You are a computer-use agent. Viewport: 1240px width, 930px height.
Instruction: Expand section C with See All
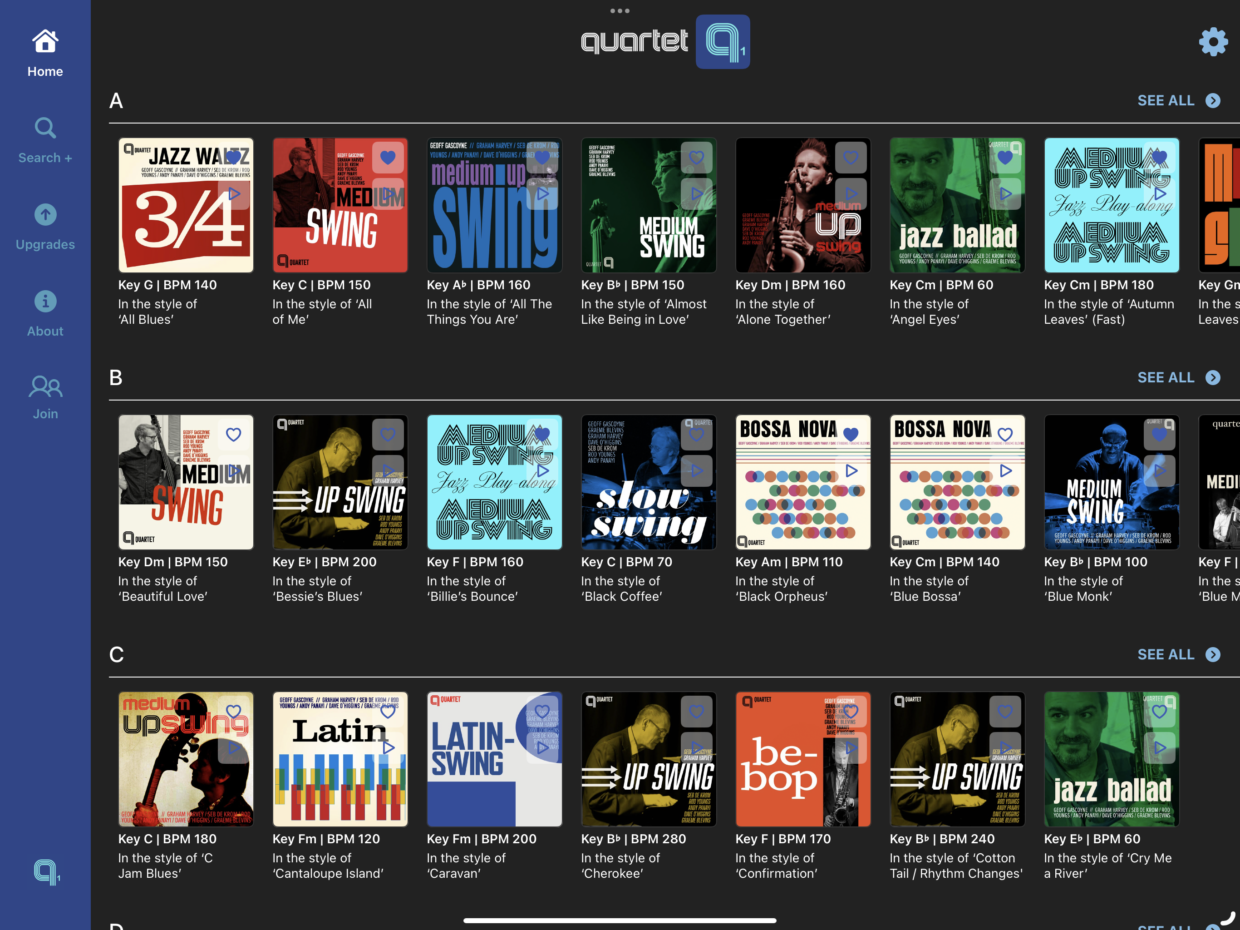tap(1178, 655)
